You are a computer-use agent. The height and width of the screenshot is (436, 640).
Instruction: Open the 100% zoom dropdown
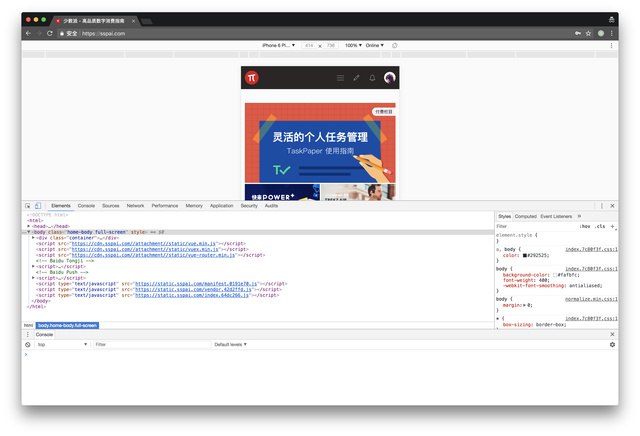[353, 45]
